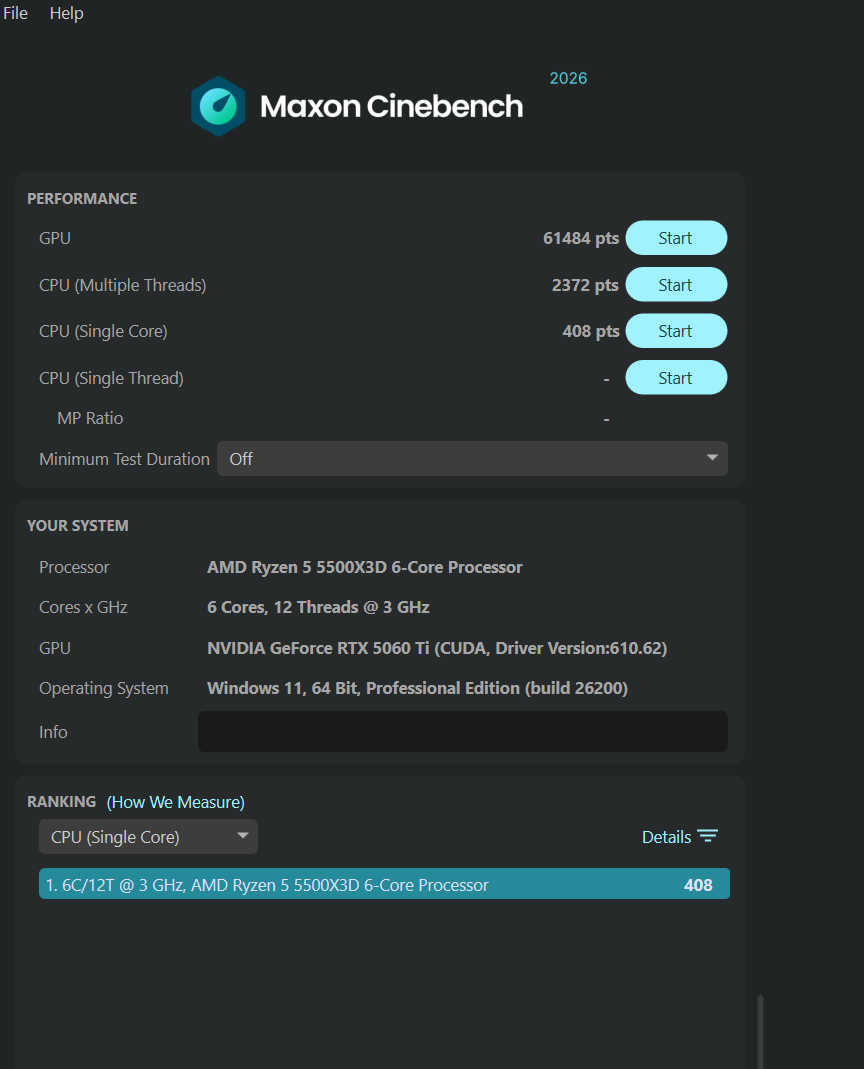Click the 61484 pts GPU score
The image size is (864, 1069).
coord(580,238)
